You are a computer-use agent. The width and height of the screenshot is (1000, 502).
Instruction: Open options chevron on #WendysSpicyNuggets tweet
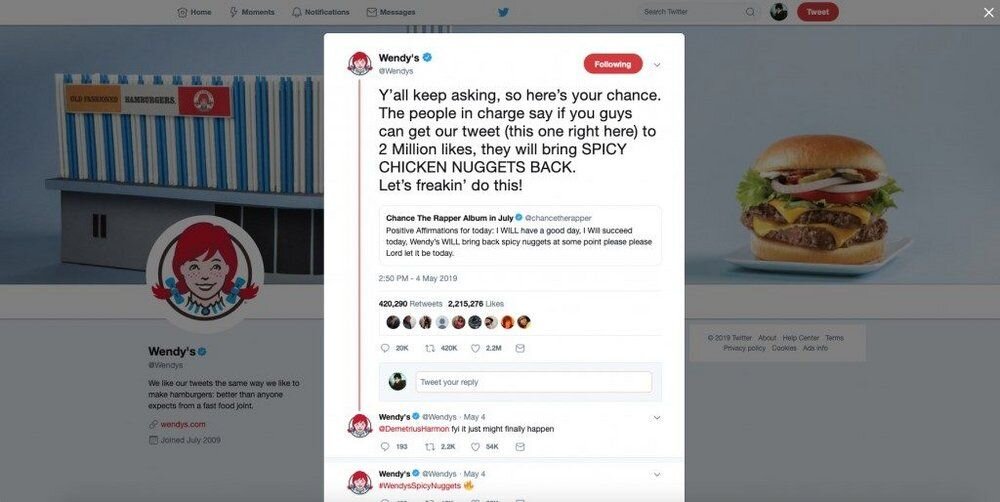[657, 475]
